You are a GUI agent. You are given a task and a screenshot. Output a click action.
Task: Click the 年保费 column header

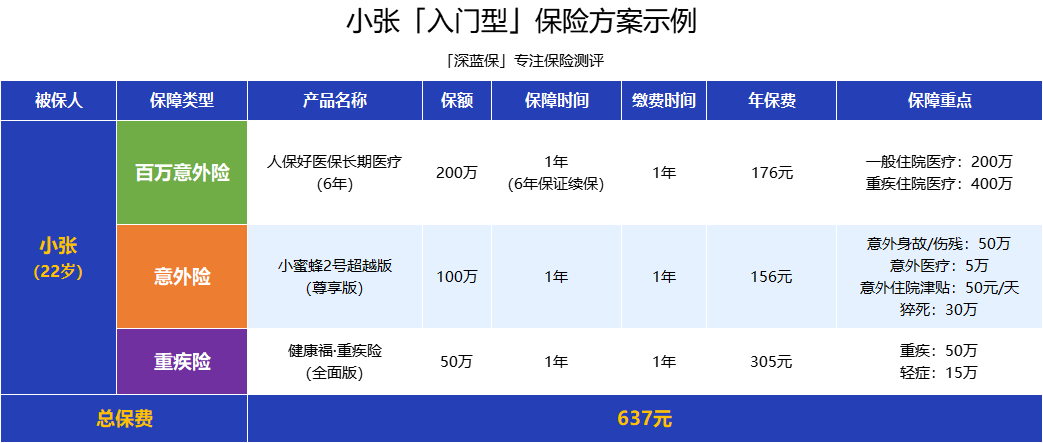point(771,101)
